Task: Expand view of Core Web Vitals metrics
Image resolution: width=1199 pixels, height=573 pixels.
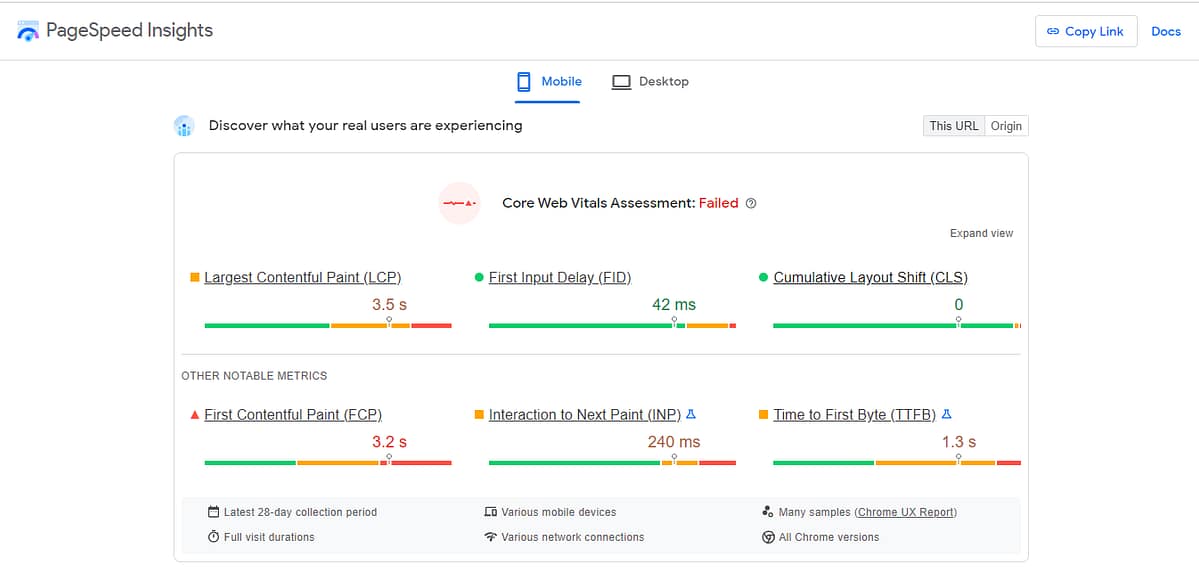Action: click(x=981, y=233)
